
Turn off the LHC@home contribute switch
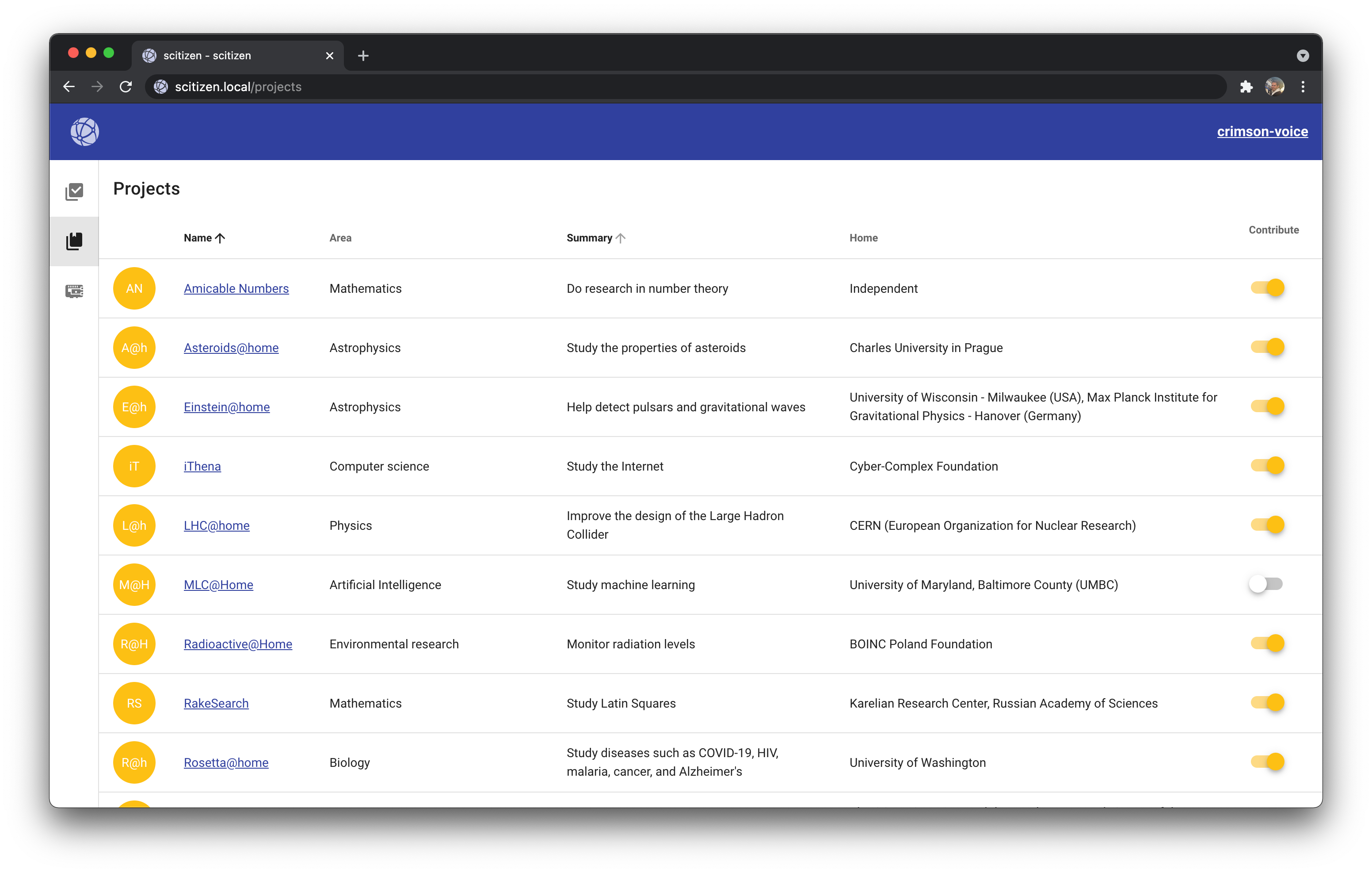coord(1267,525)
